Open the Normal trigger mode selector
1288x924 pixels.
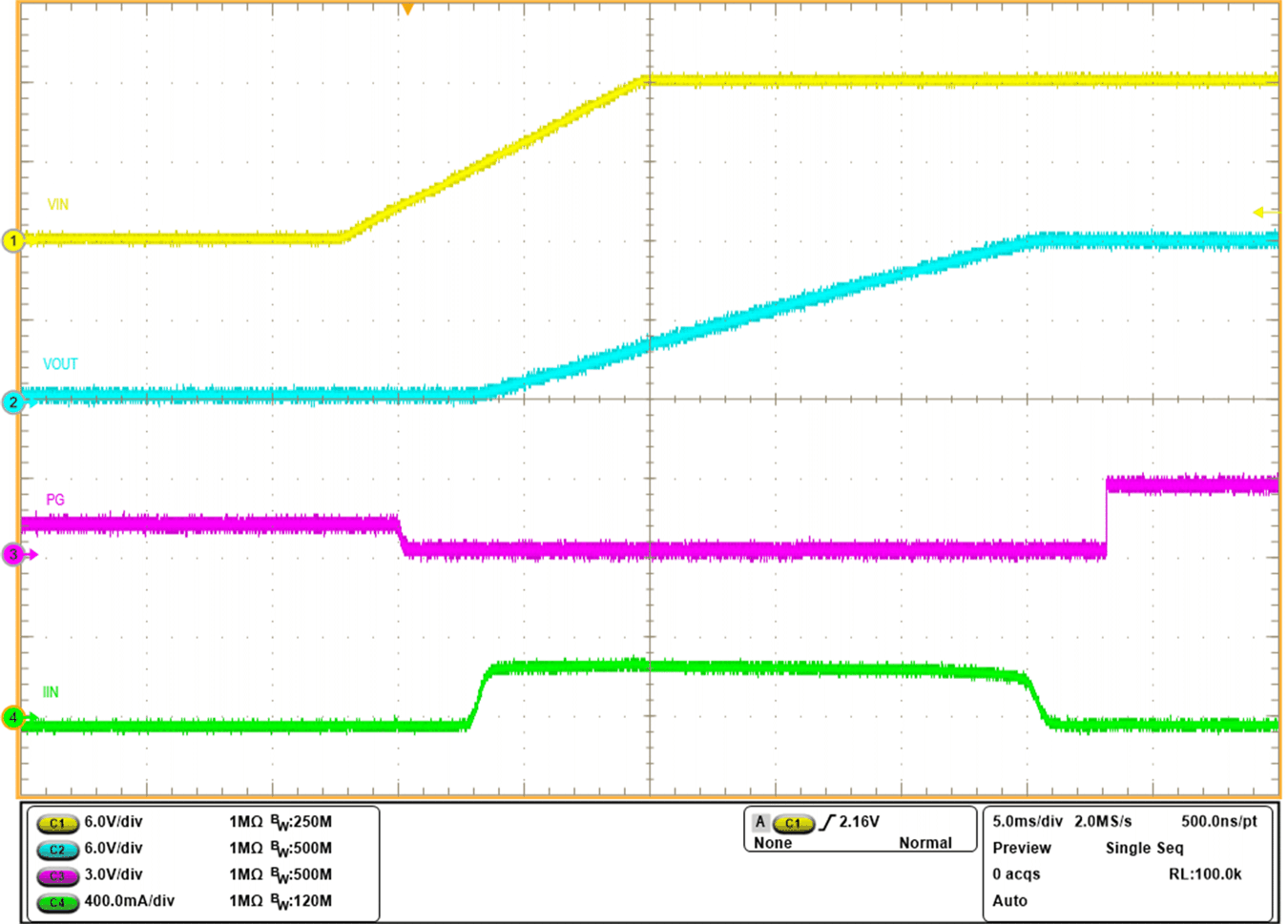927,843
